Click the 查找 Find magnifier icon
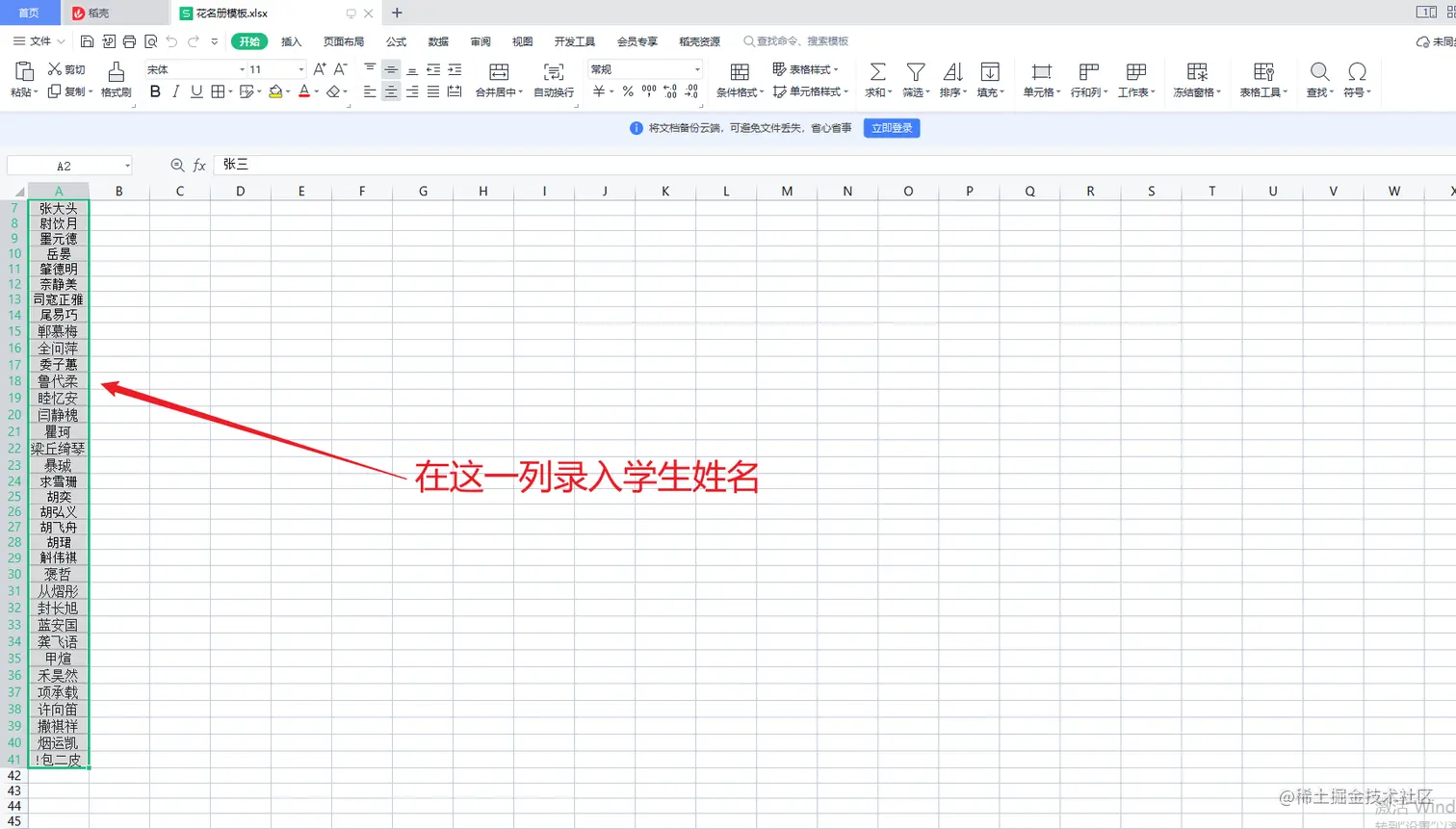 click(1319, 71)
